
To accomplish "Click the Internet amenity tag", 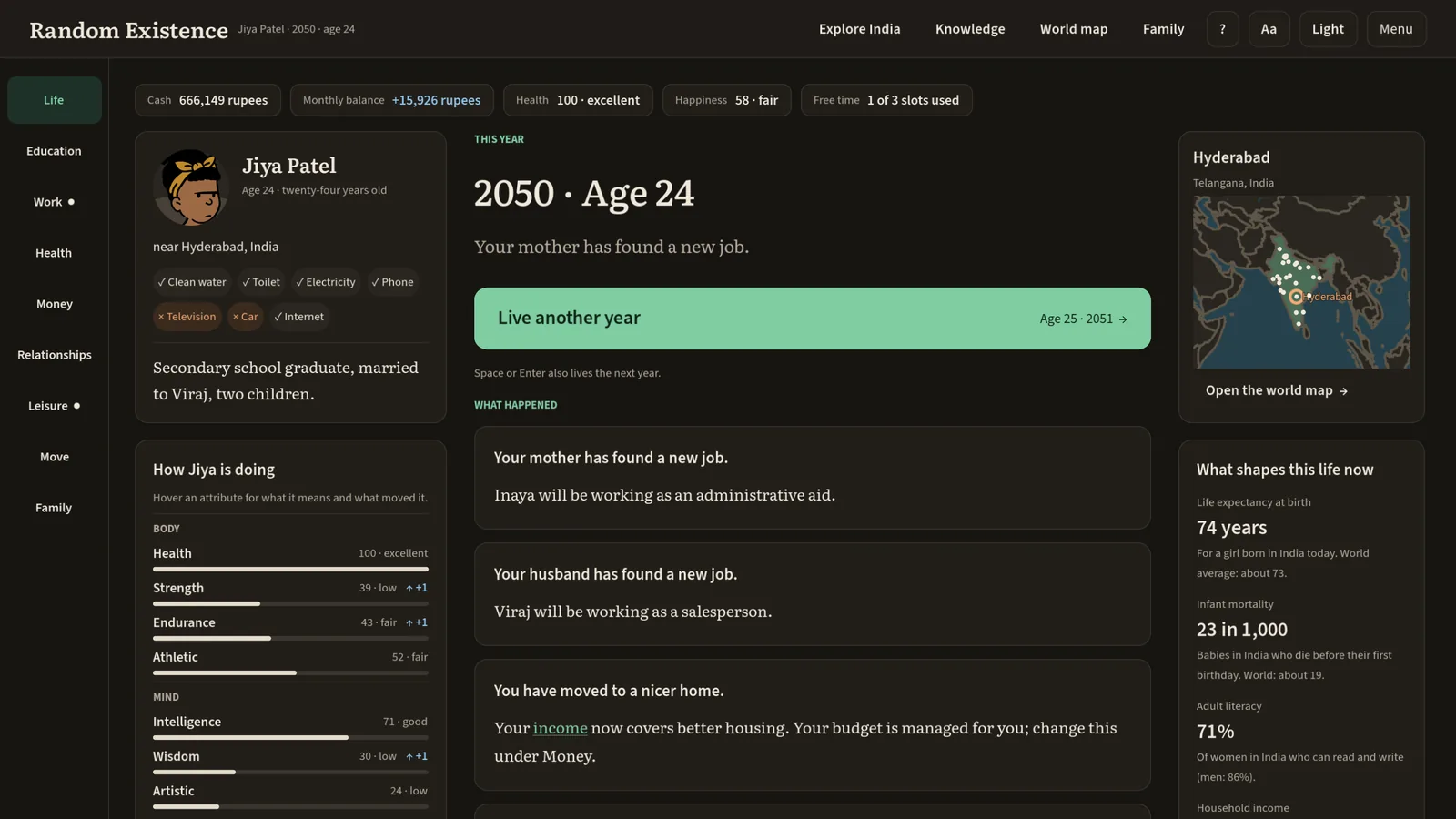I will [x=299, y=317].
